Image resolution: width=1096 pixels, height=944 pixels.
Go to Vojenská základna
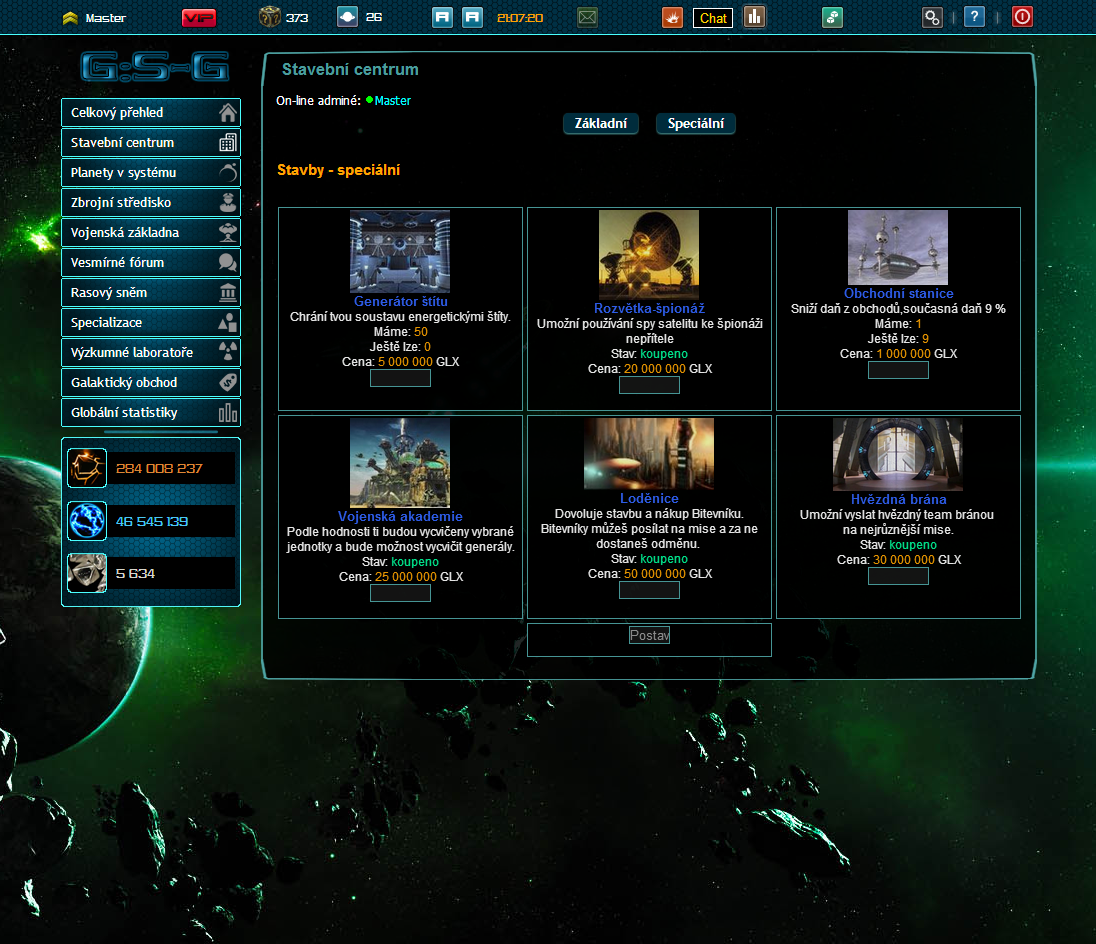(x=151, y=233)
